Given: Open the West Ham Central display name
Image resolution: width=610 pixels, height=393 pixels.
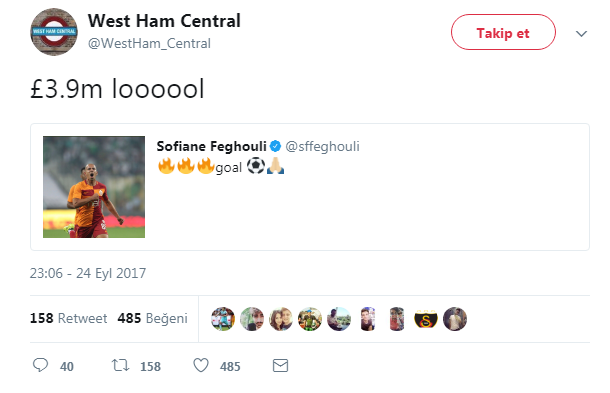Looking at the screenshot, I should pyautogui.click(x=164, y=21).
